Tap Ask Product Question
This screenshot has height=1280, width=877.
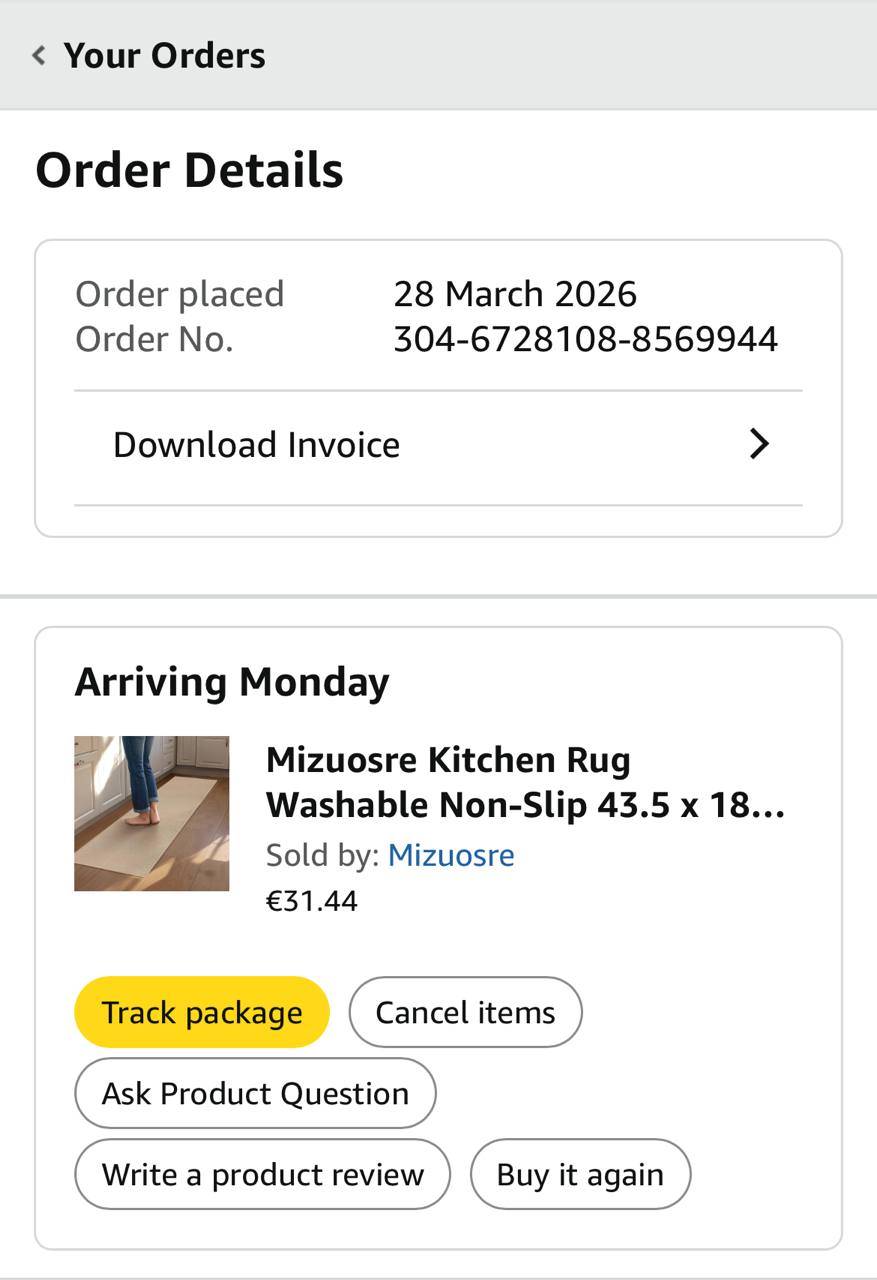255,1093
